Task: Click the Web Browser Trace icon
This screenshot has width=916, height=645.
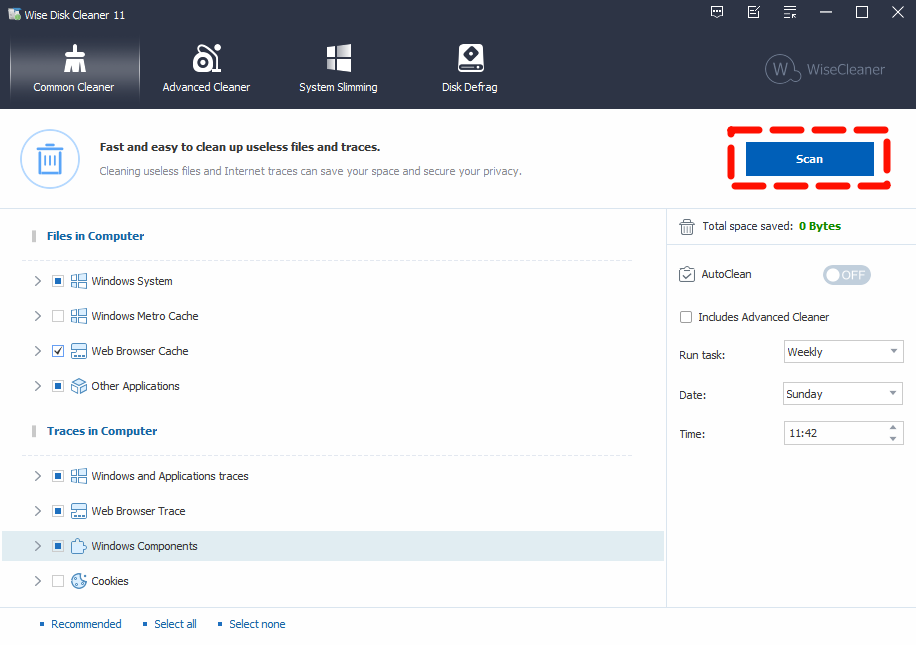Action: point(79,511)
